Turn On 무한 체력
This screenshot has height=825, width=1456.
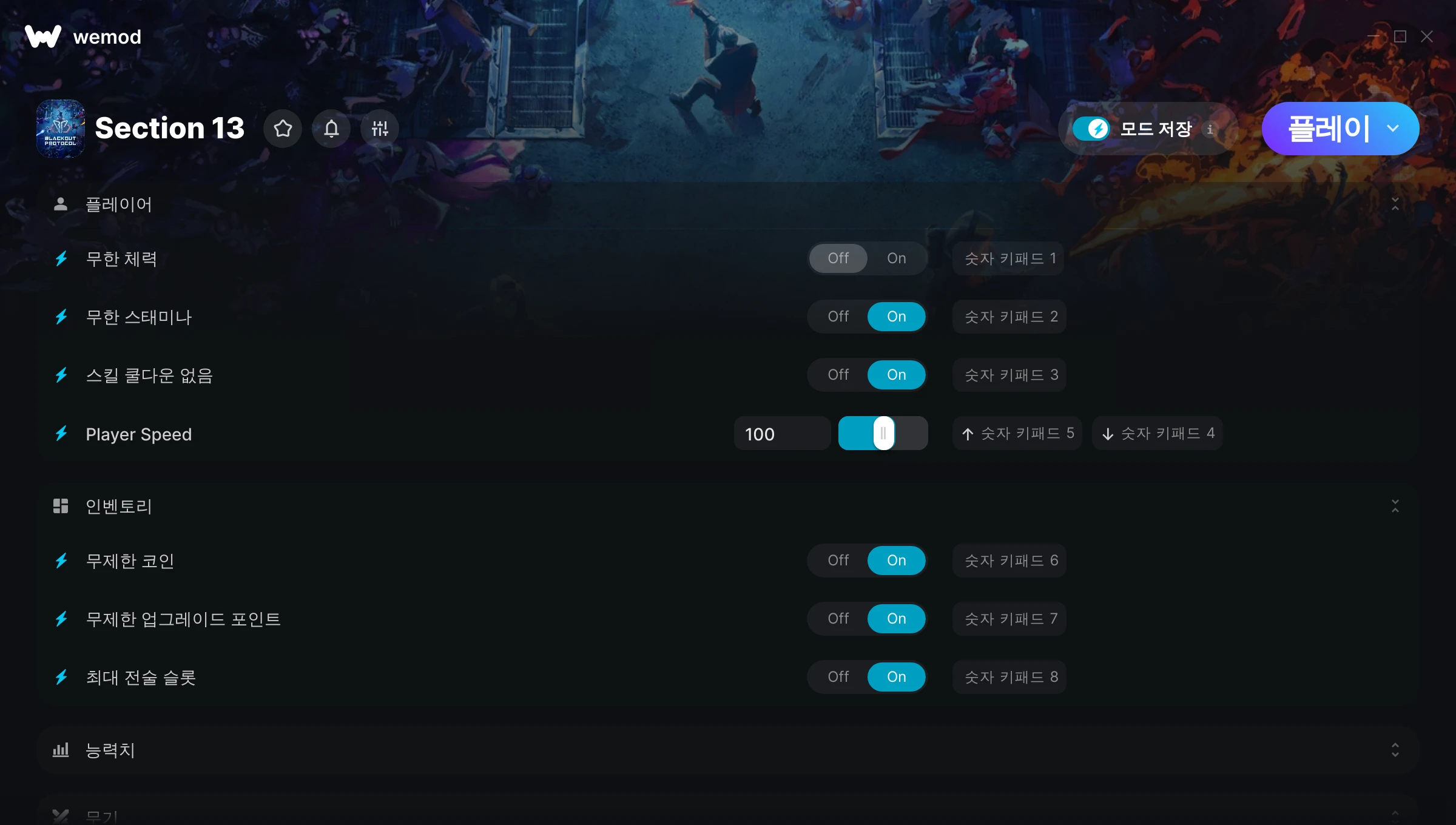[897, 258]
